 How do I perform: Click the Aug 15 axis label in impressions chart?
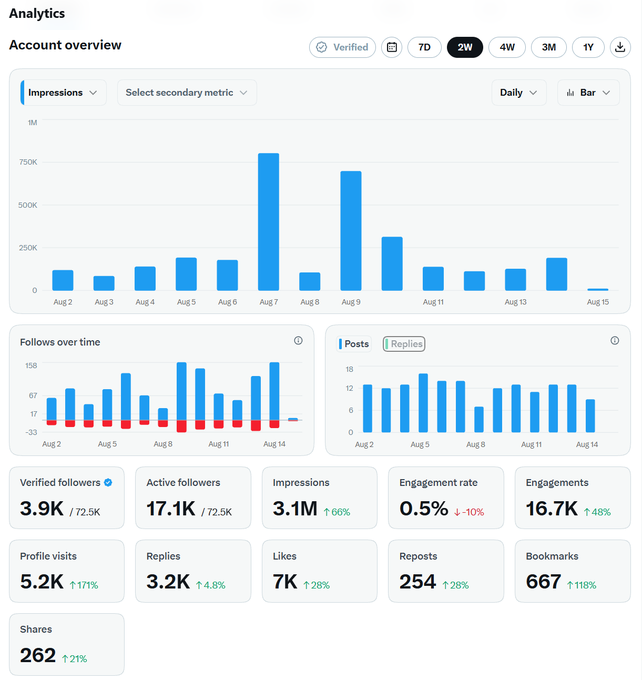598,302
